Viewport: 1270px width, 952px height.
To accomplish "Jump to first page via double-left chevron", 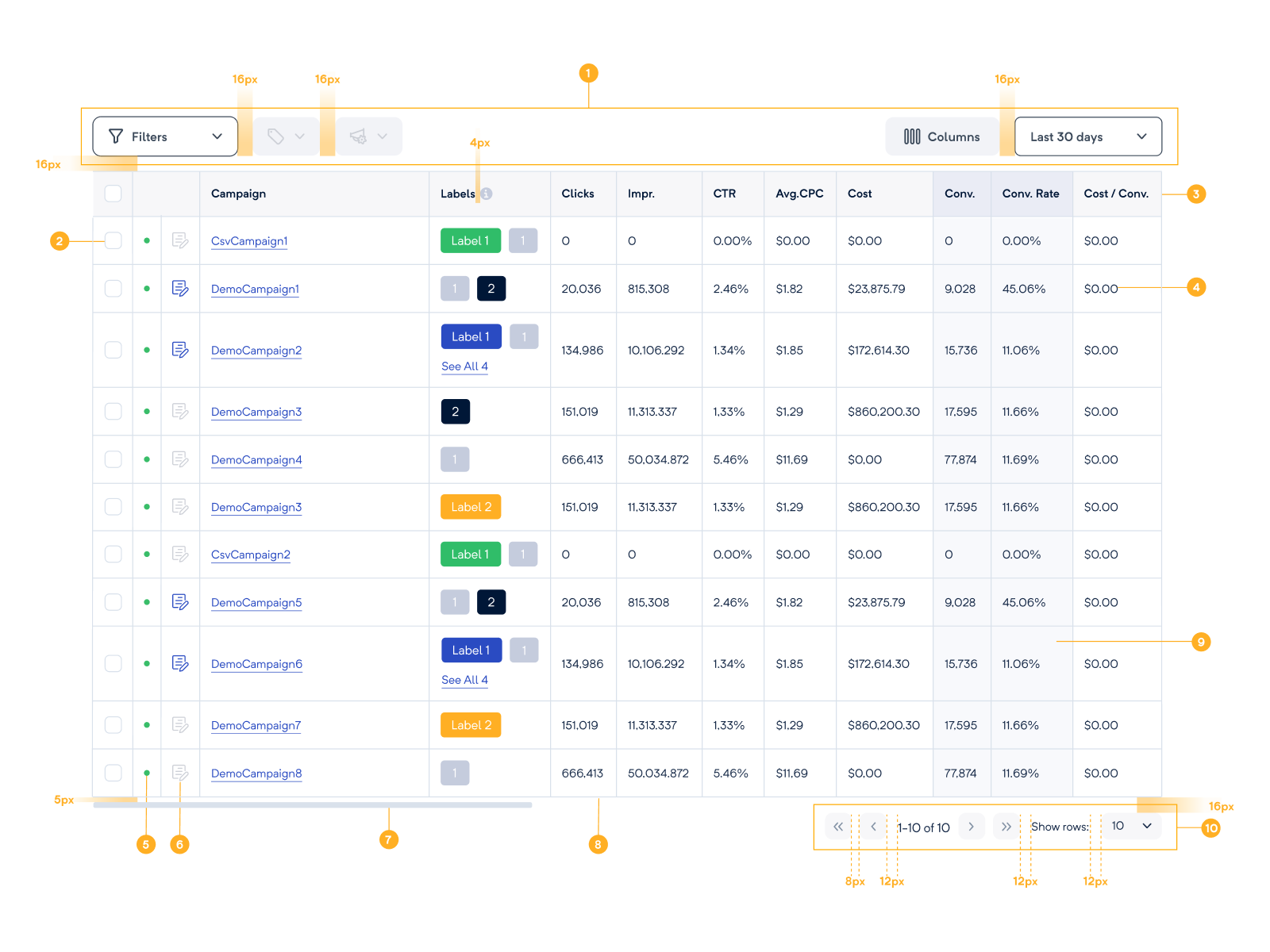I will [838, 826].
